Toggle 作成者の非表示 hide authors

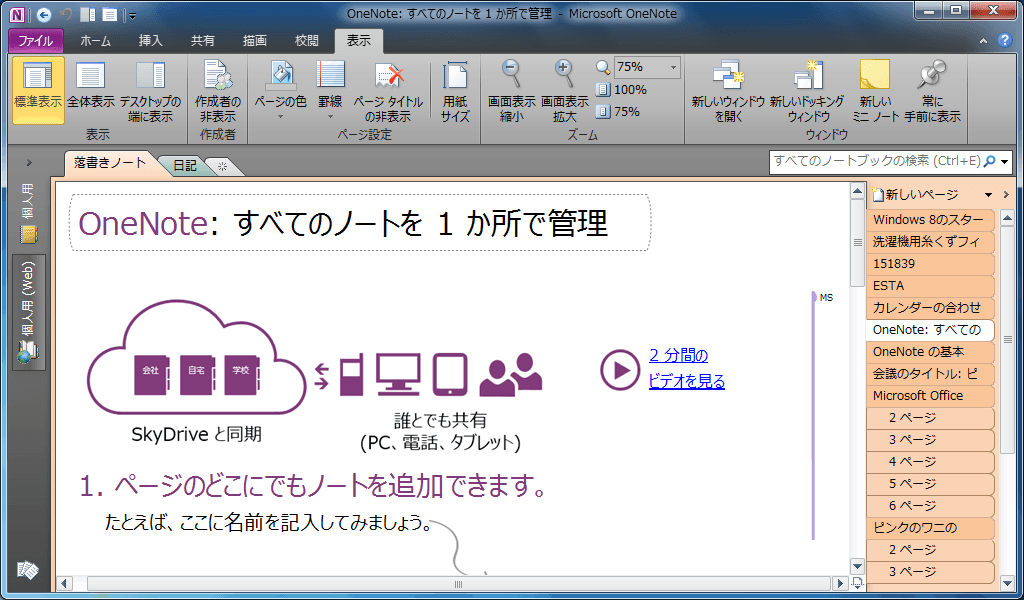point(217,90)
